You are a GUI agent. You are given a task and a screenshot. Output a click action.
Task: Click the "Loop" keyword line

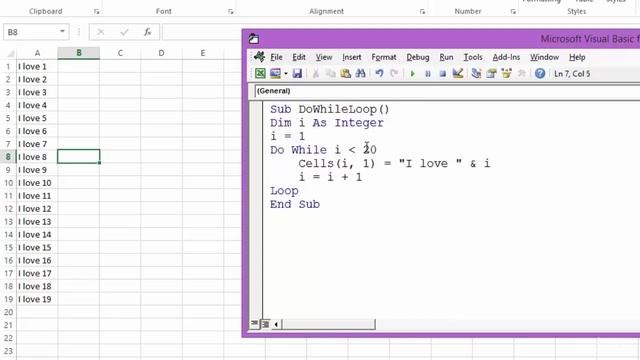284,191
